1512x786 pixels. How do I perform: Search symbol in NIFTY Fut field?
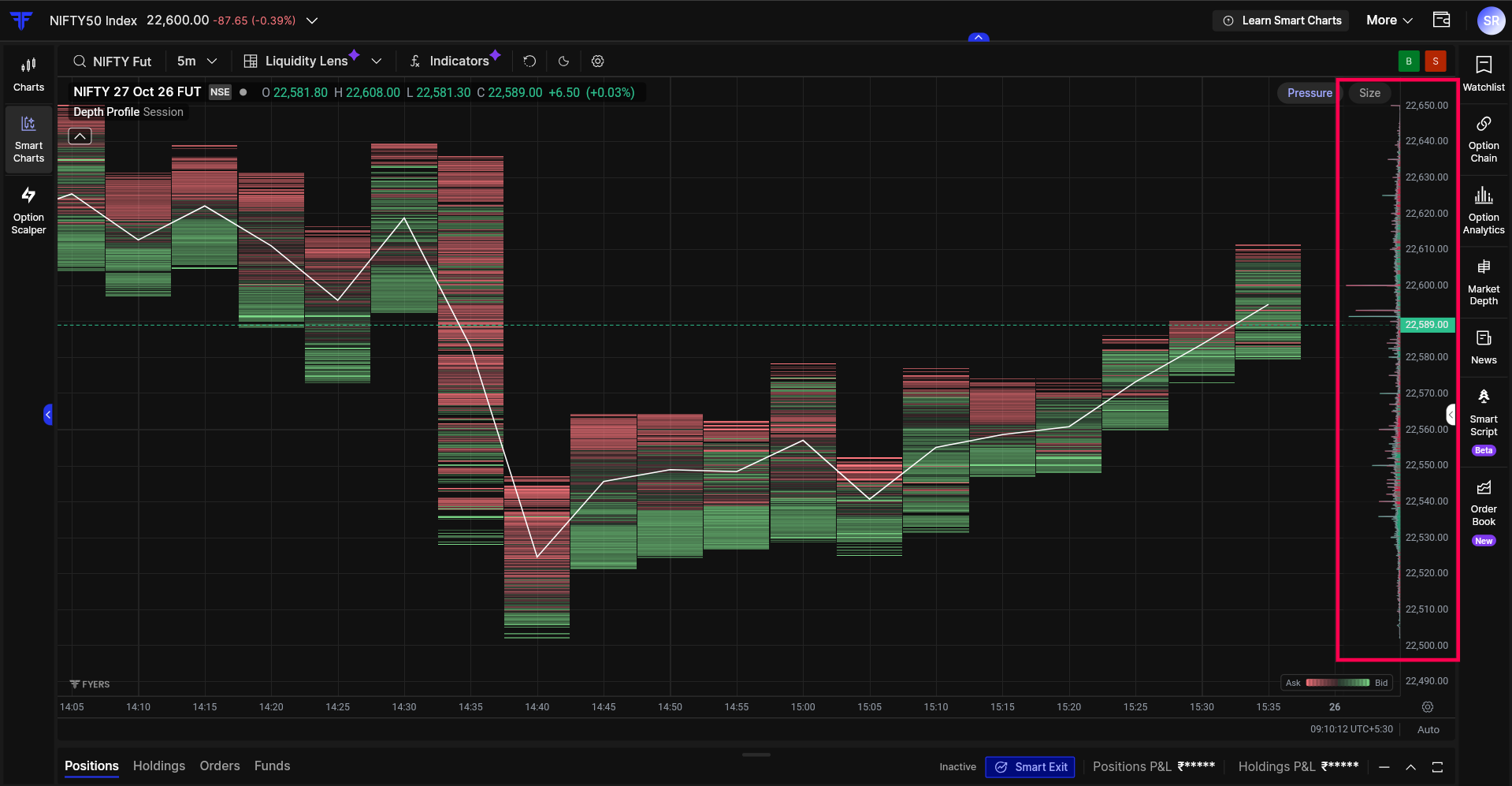[x=112, y=61]
